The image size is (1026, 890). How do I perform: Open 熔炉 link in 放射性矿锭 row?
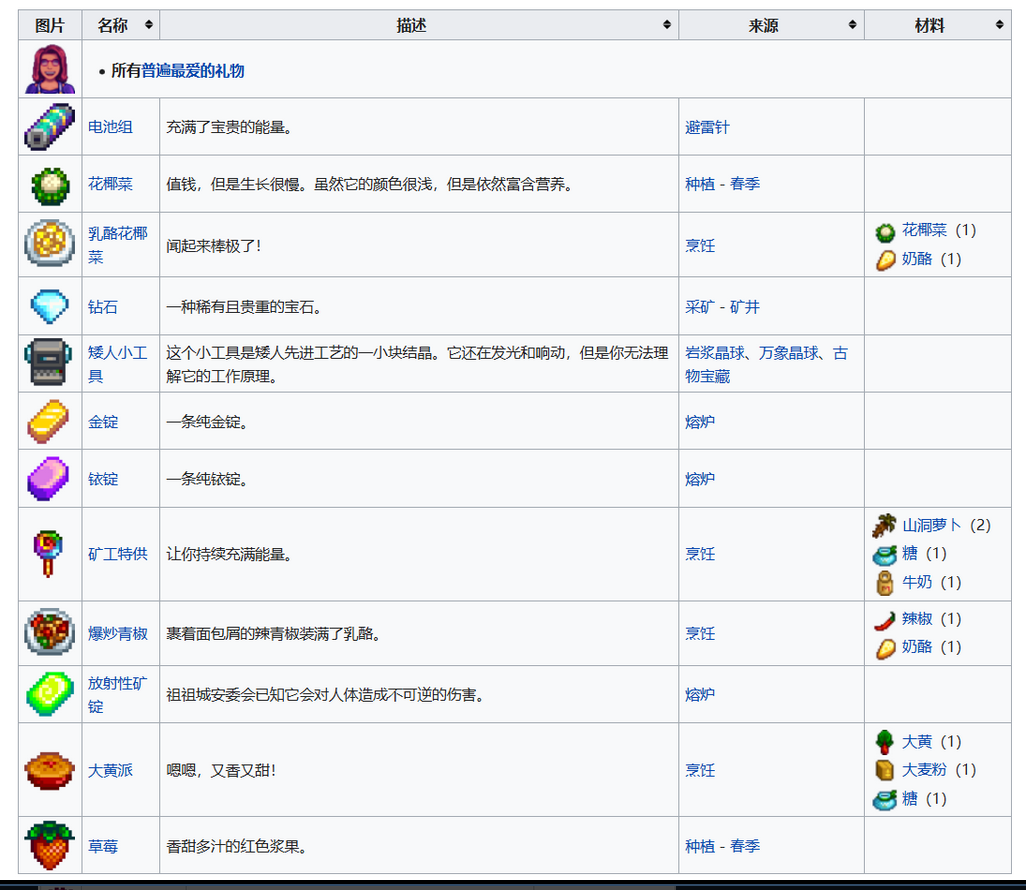pyautogui.click(x=699, y=694)
